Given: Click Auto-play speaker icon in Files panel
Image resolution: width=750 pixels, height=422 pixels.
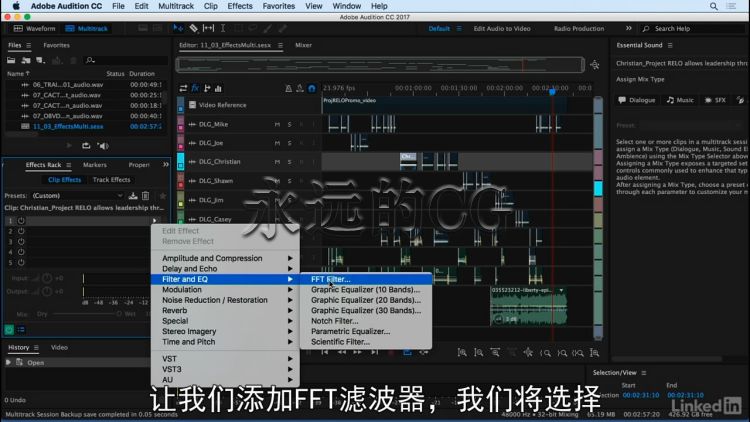Looking at the screenshot, I should coord(103,145).
